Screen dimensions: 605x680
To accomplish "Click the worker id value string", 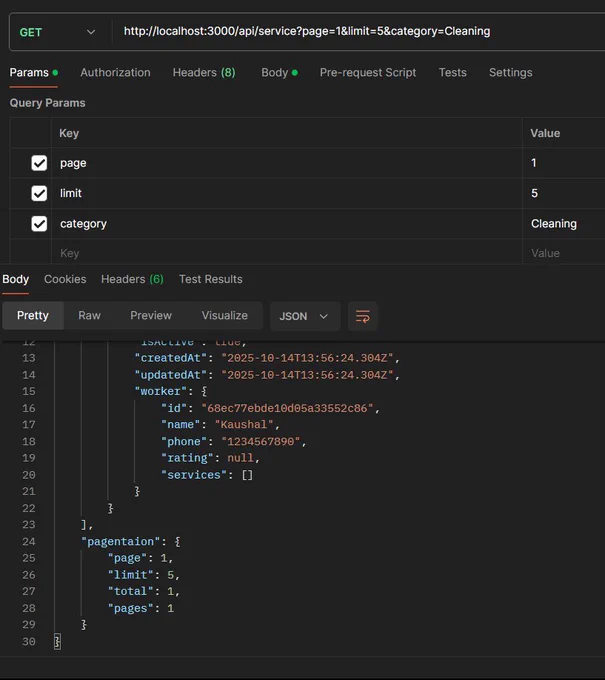I will (x=287, y=408).
